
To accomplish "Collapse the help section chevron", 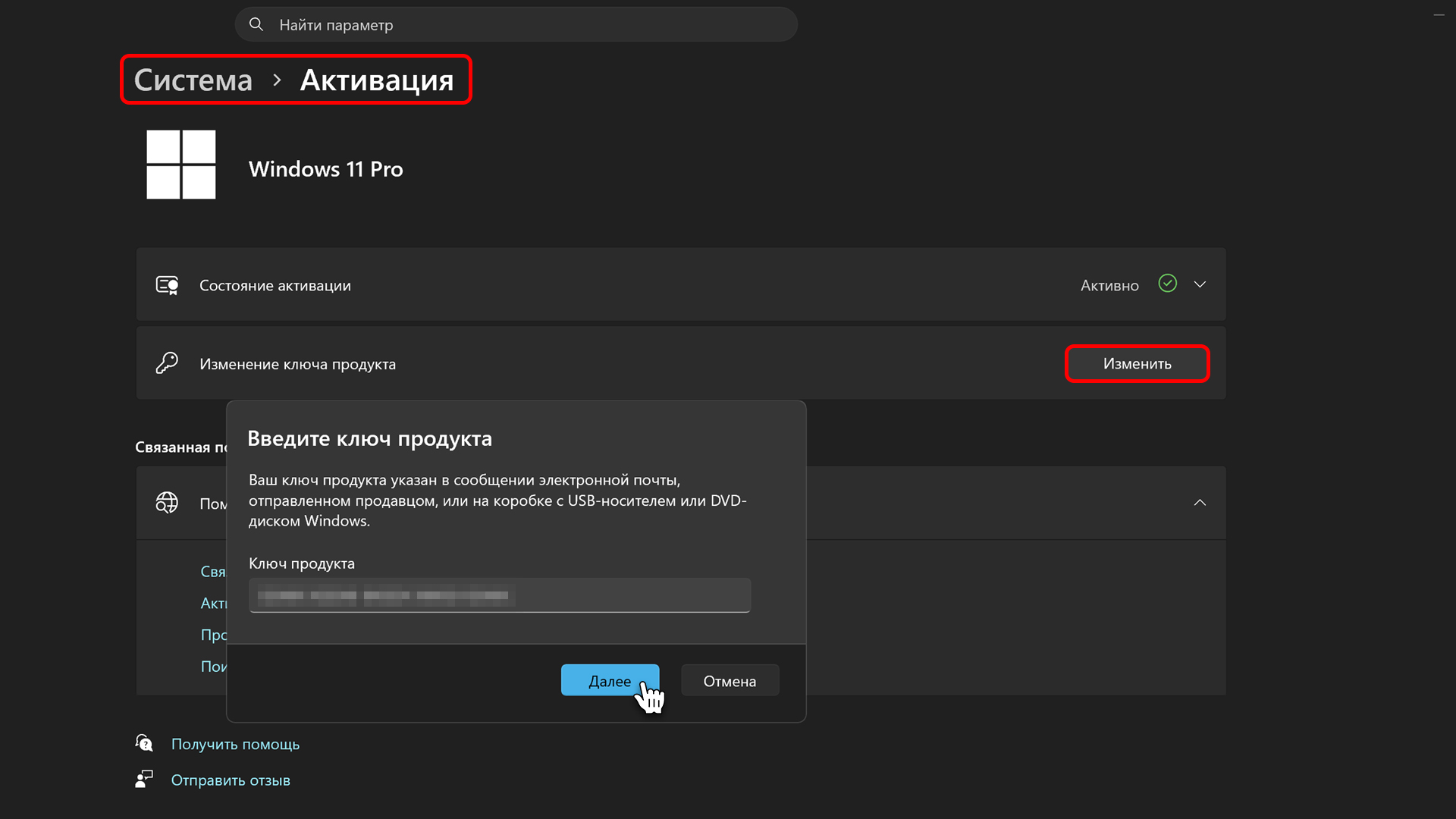I will click(x=1200, y=503).
